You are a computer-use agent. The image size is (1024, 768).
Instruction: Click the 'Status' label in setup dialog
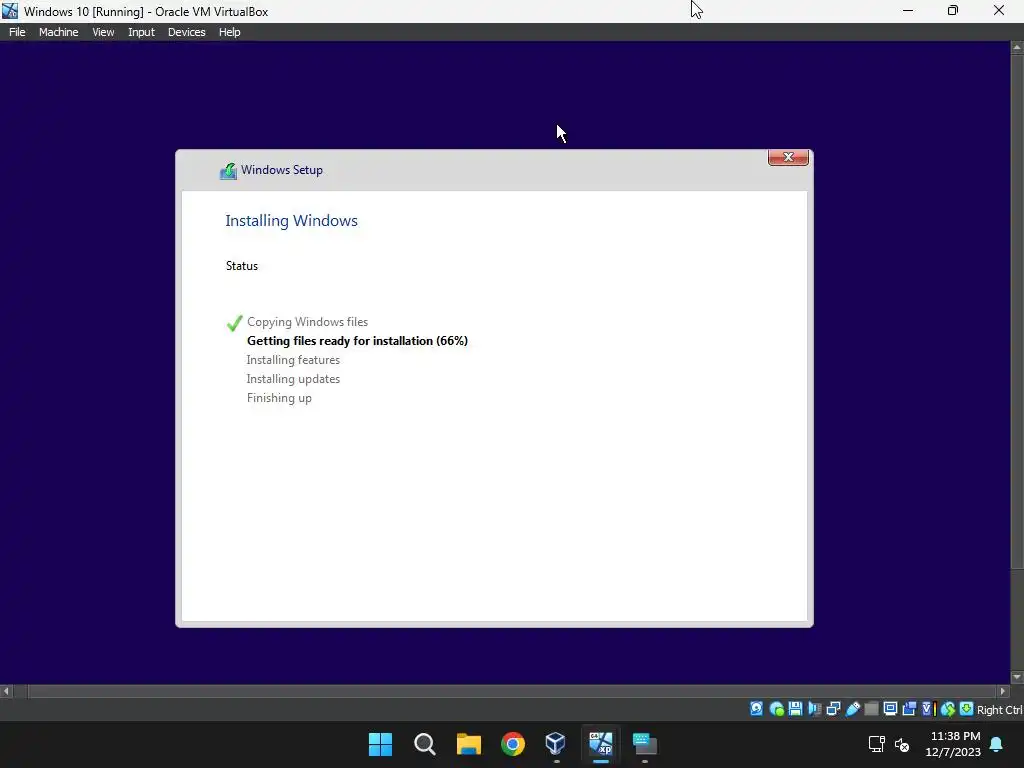coord(242,266)
